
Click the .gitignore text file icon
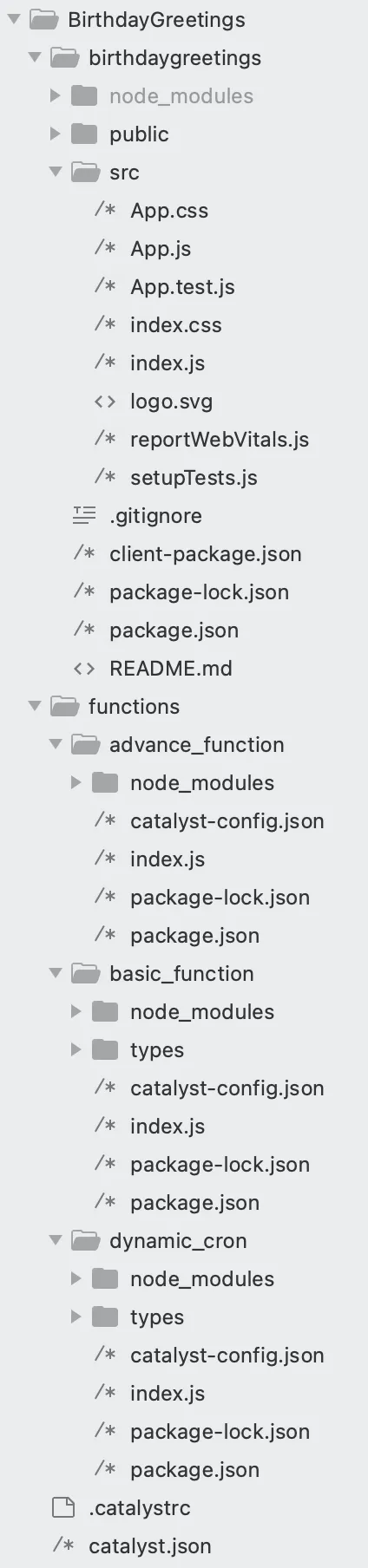point(84,515)
